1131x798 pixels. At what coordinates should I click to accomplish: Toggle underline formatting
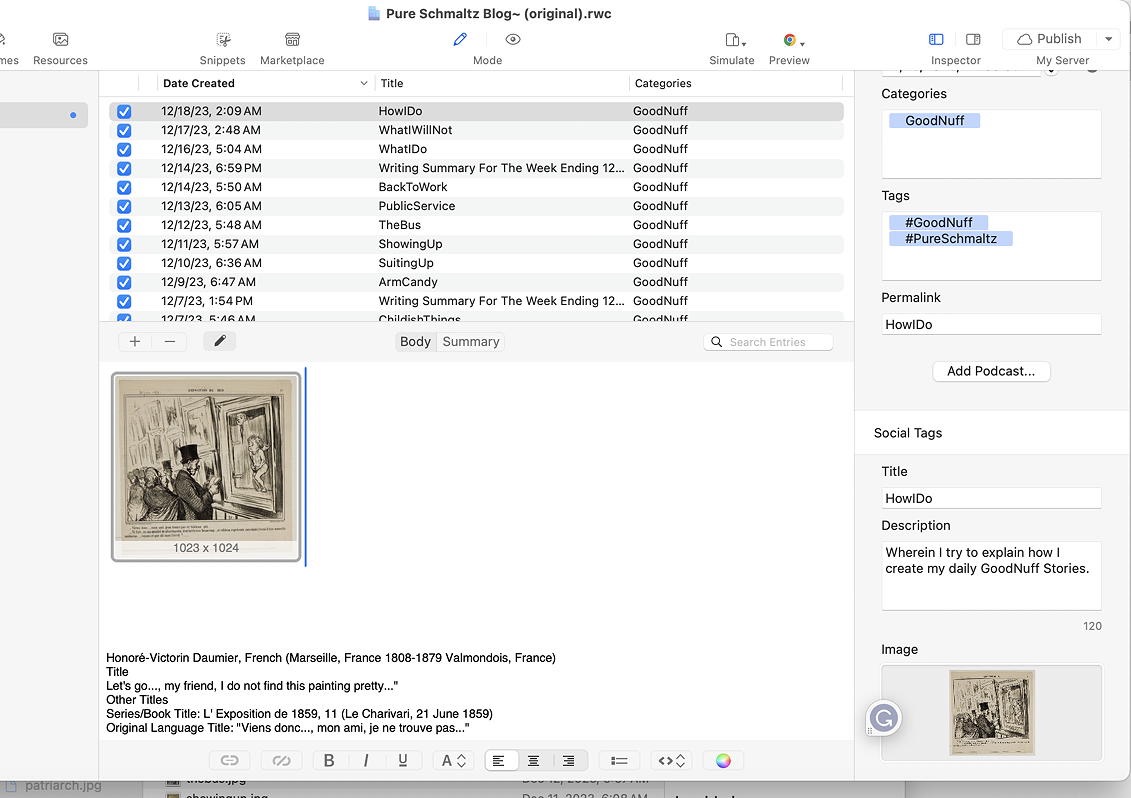click(402, 760)
